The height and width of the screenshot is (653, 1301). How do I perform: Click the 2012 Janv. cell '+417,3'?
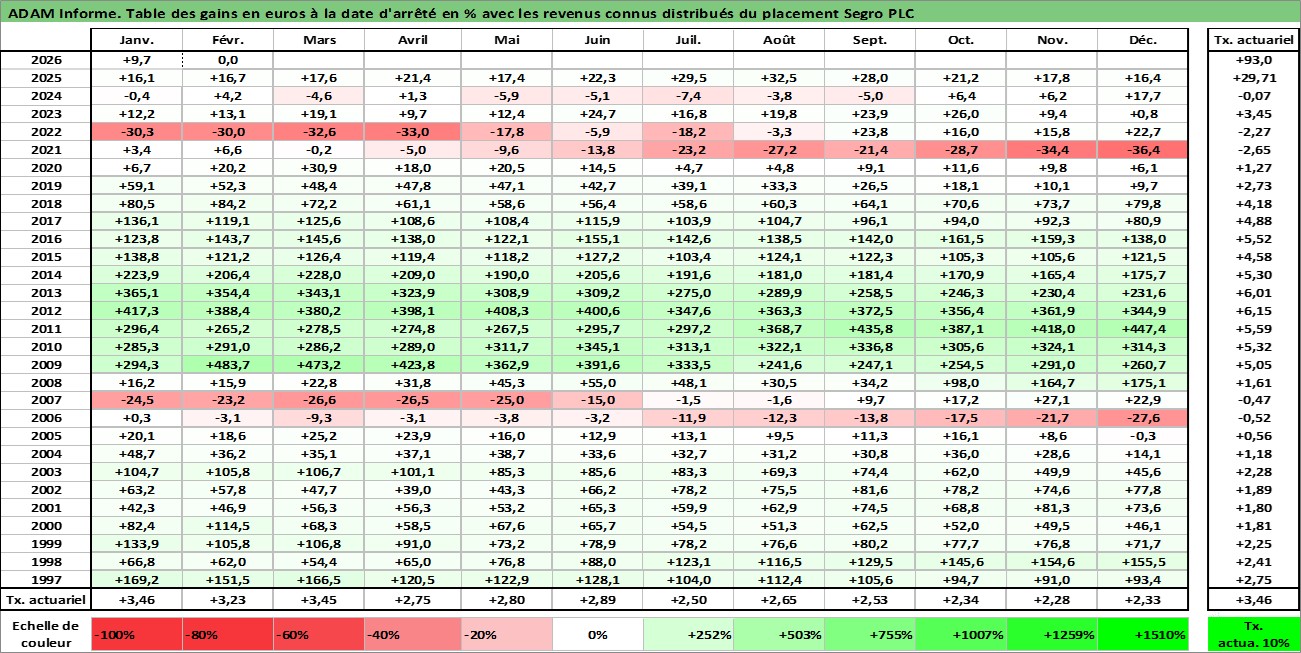tap(136, 311)
